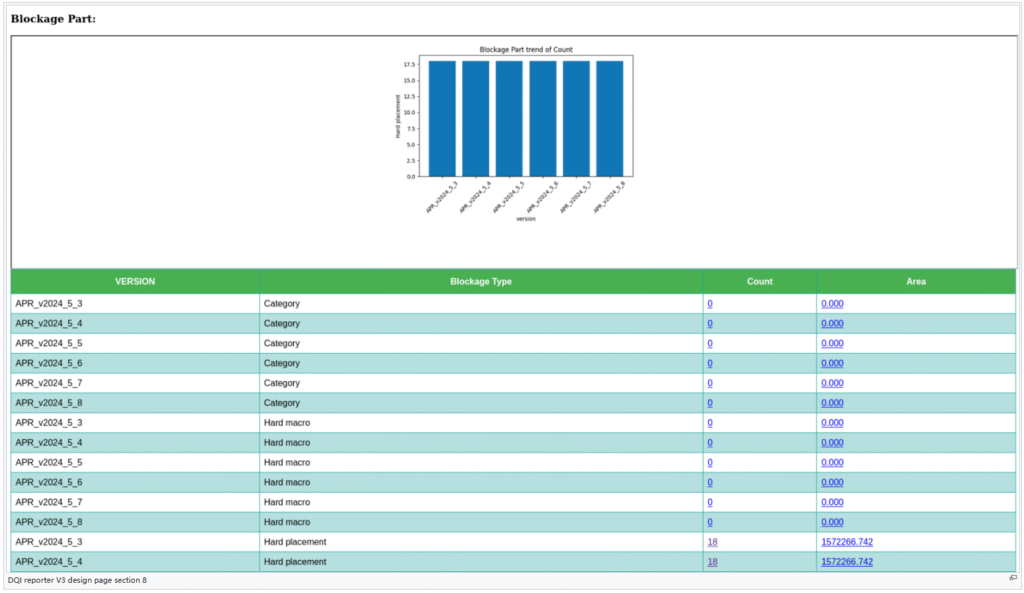Image resolution: width=1024 pixels, height=593 pixels.
Task: Click the VERSION column header
Action: pyautogui.click(x=135, y=282)
